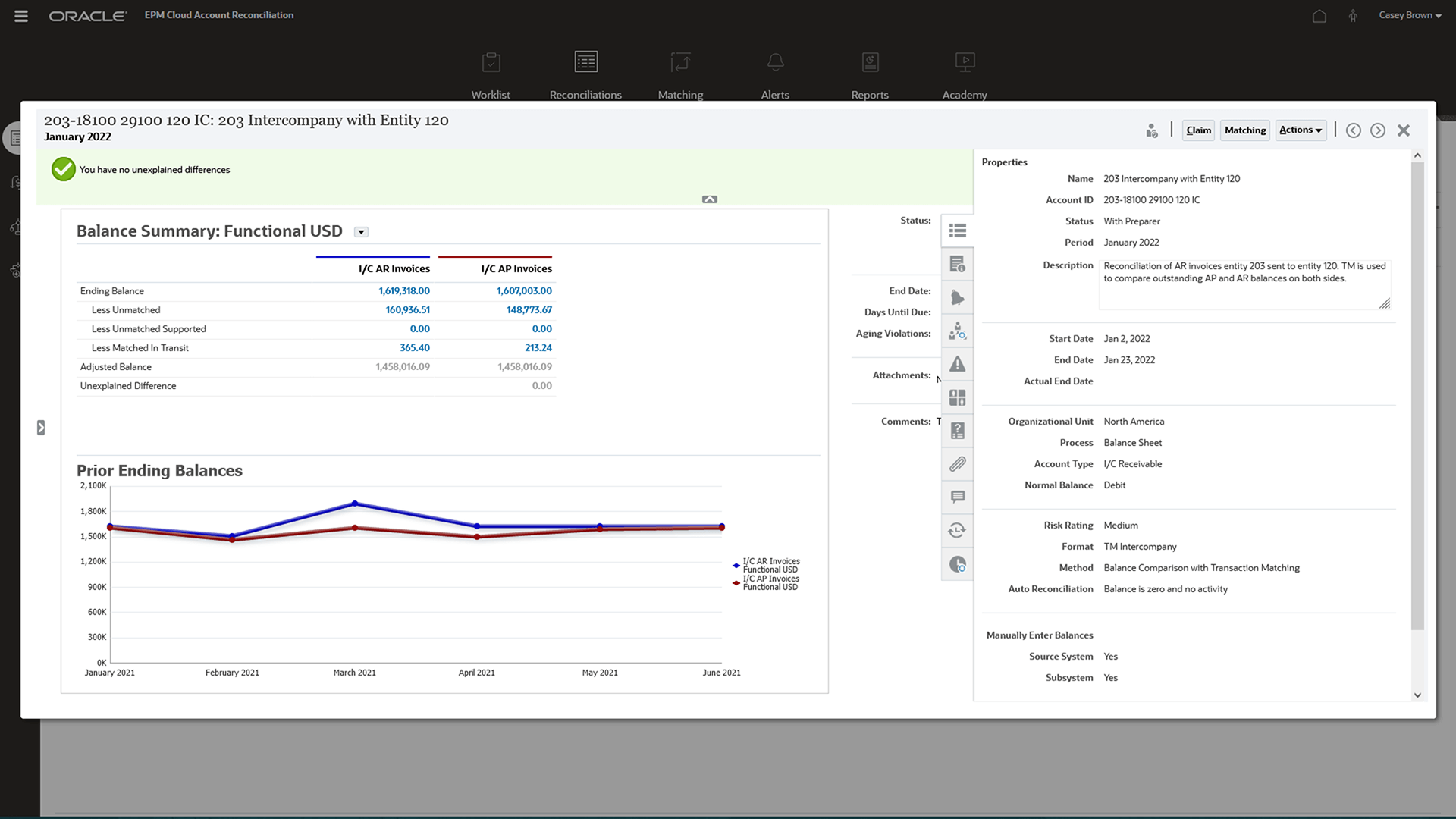
Task: Open the Comments speech bubble tab
Action: (x=957, y=497)
